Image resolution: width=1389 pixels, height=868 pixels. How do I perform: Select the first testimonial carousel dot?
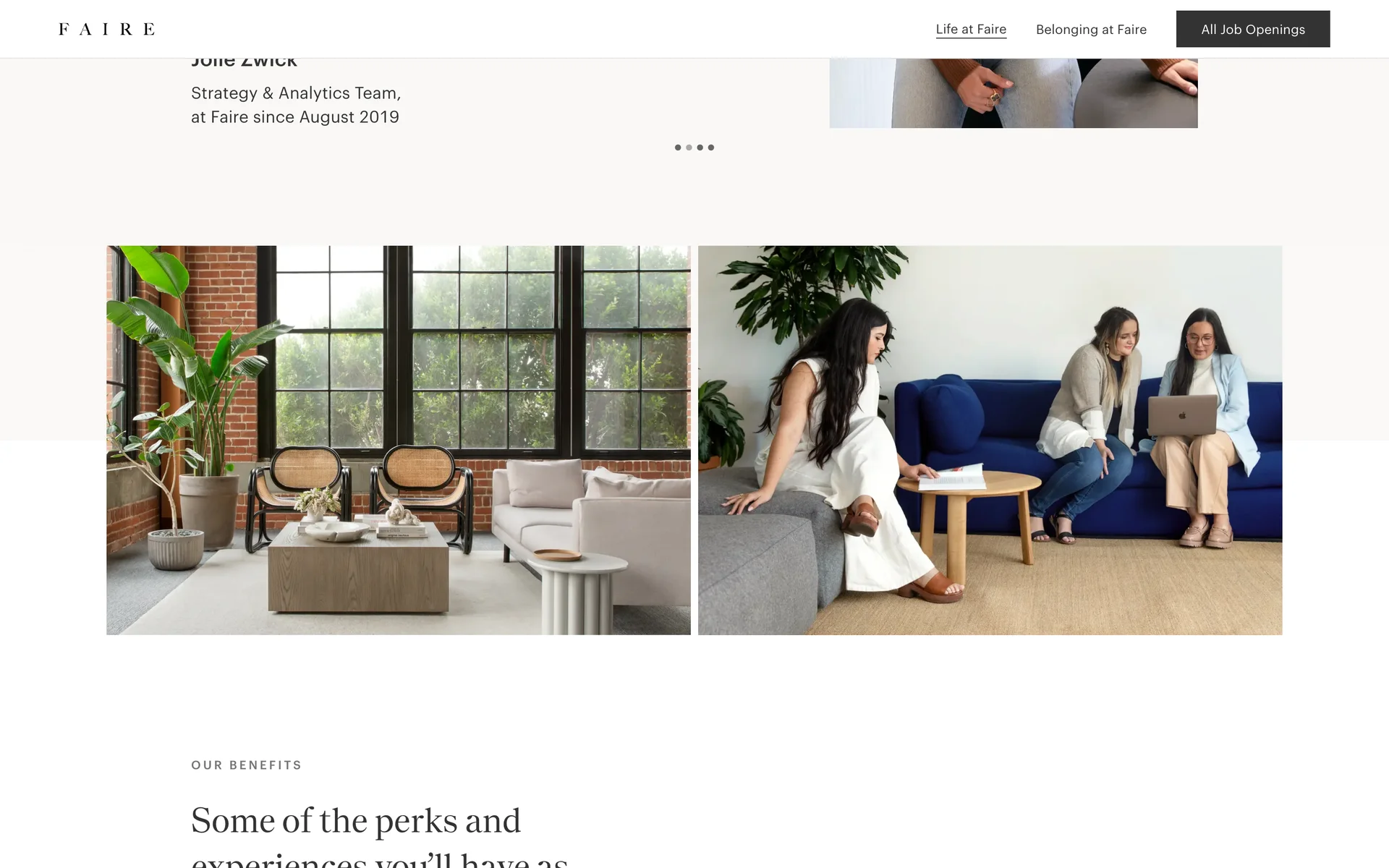point(678,148)
